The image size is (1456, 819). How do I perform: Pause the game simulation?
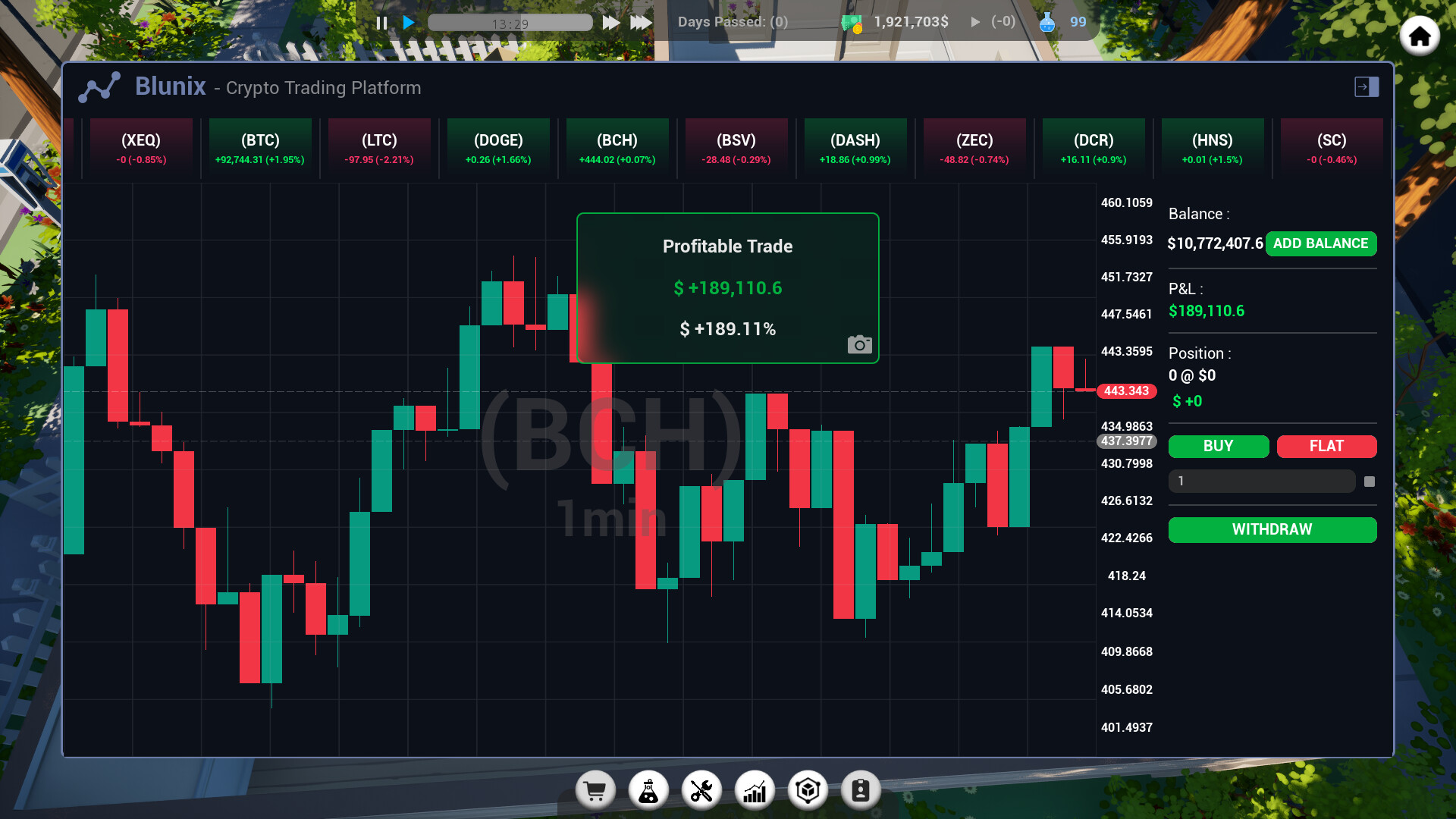coord(382,23)
